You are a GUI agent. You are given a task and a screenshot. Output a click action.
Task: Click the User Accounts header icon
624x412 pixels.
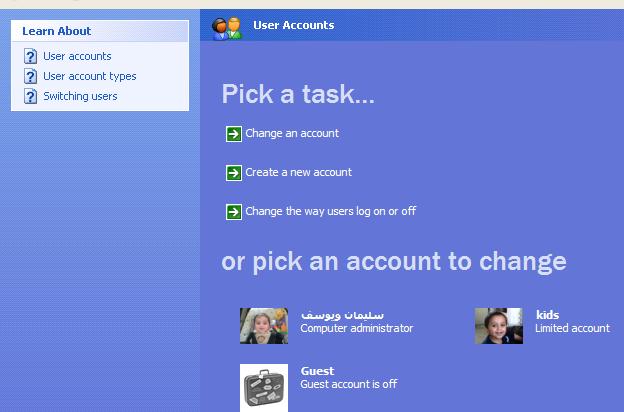(x=227, y=28)
